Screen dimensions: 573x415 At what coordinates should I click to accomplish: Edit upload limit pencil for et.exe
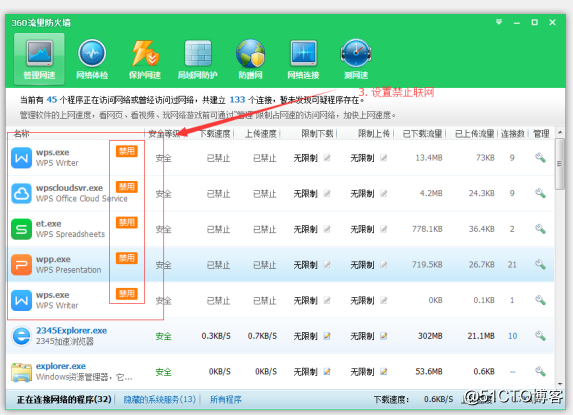383,229
